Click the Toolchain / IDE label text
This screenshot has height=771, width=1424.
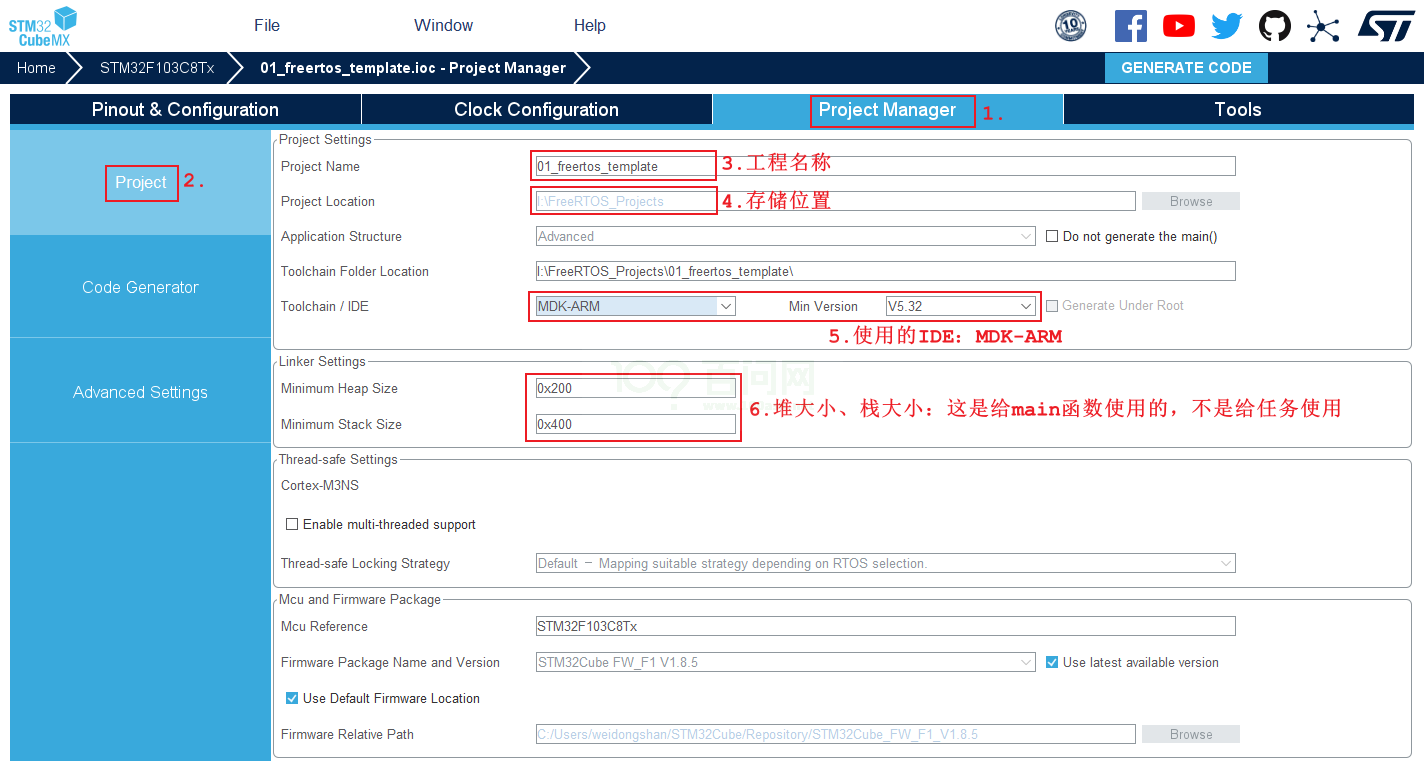(325, 306)
